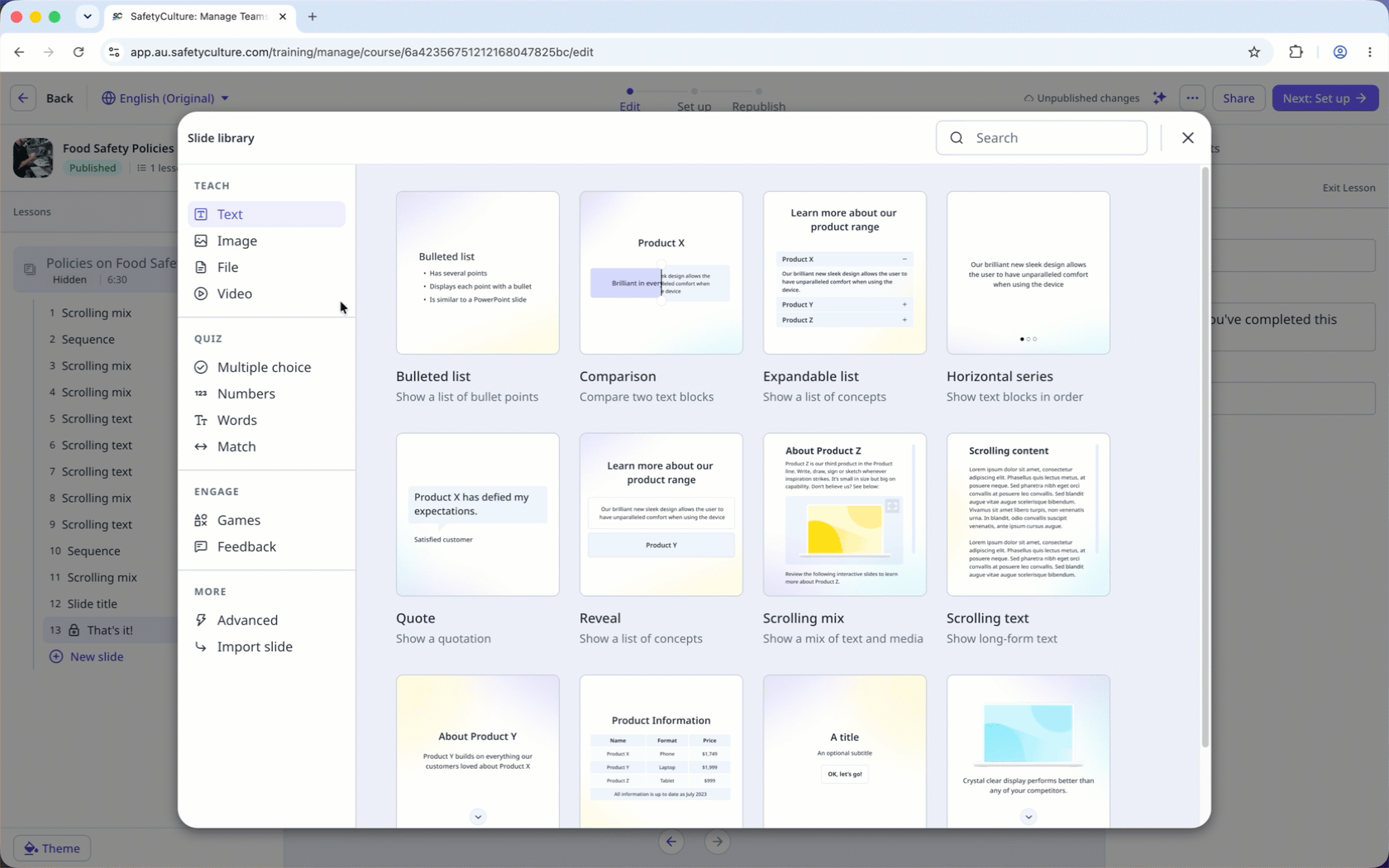
Task: Click the browser address bar URL
Action: [x=361, y=52]
